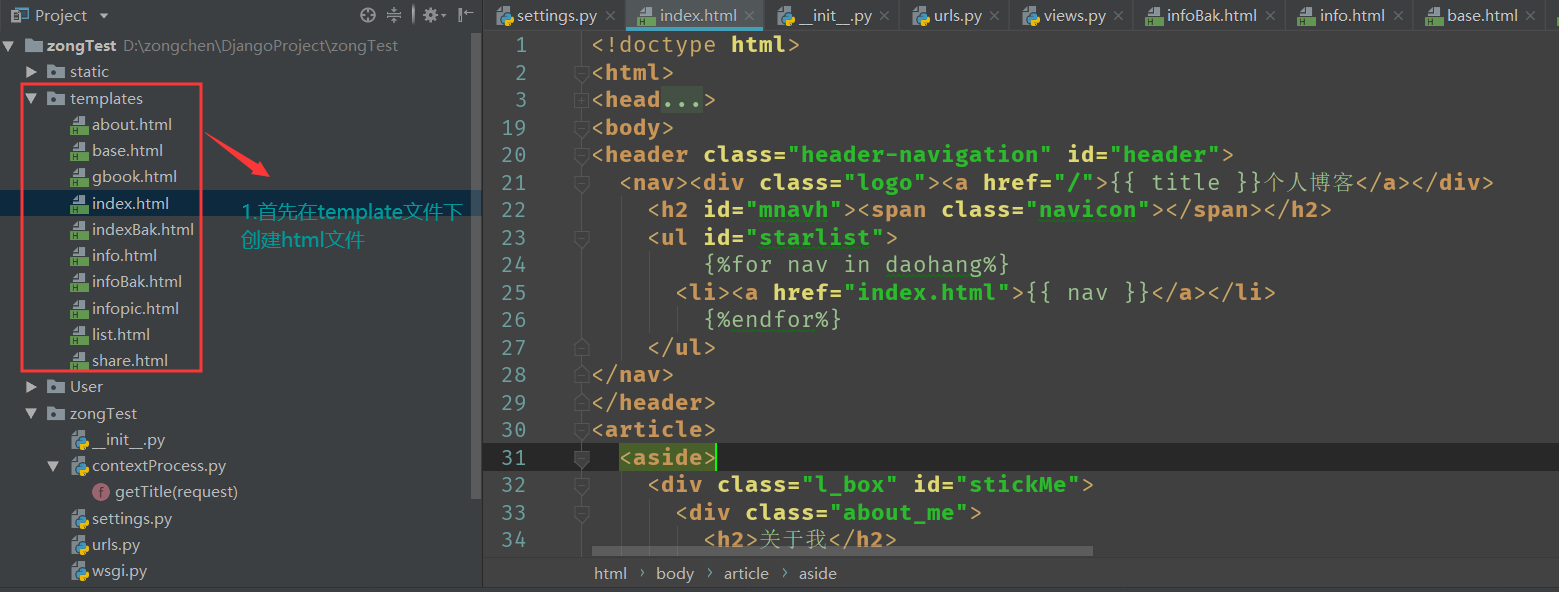This screenshot has height=592, width=1559.
Task: Select infopic.html file
Action: point(135,308)
